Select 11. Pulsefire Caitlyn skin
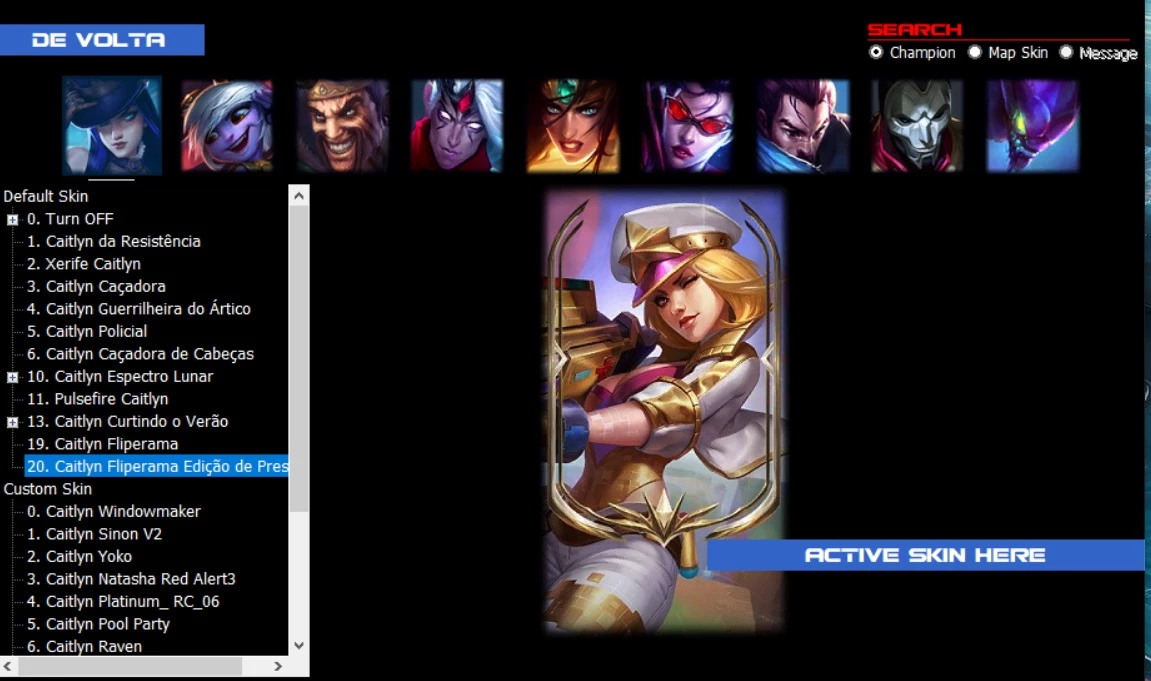The height and width of the screenshot is (681, 1151). tap(98, 399)
